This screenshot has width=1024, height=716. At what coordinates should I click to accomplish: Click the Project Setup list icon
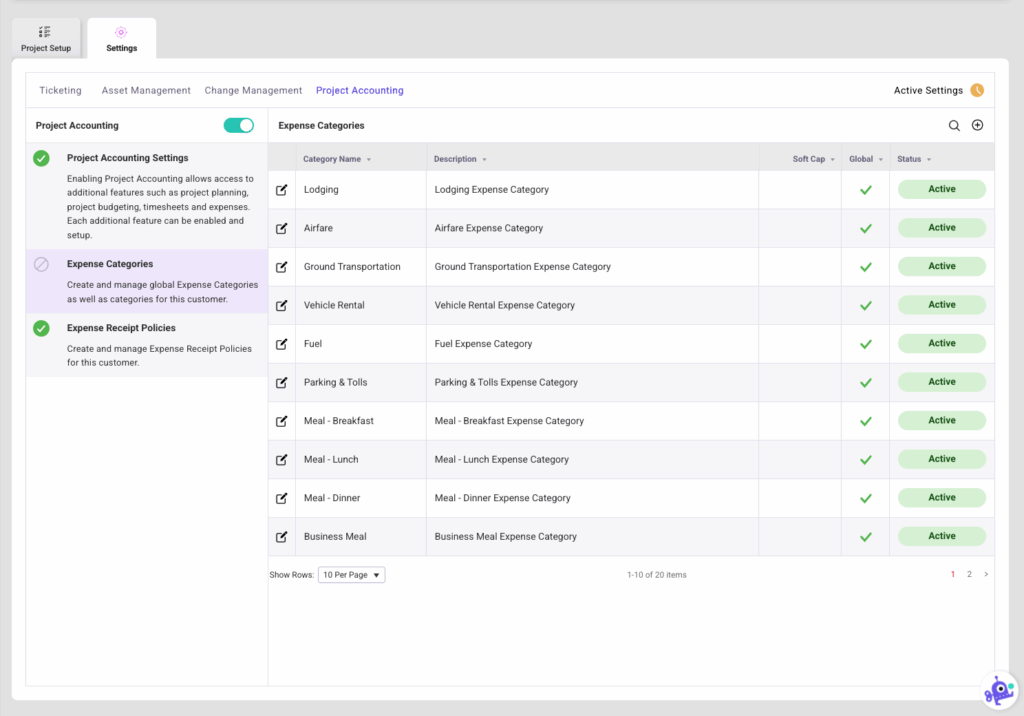tap(46, 30)
